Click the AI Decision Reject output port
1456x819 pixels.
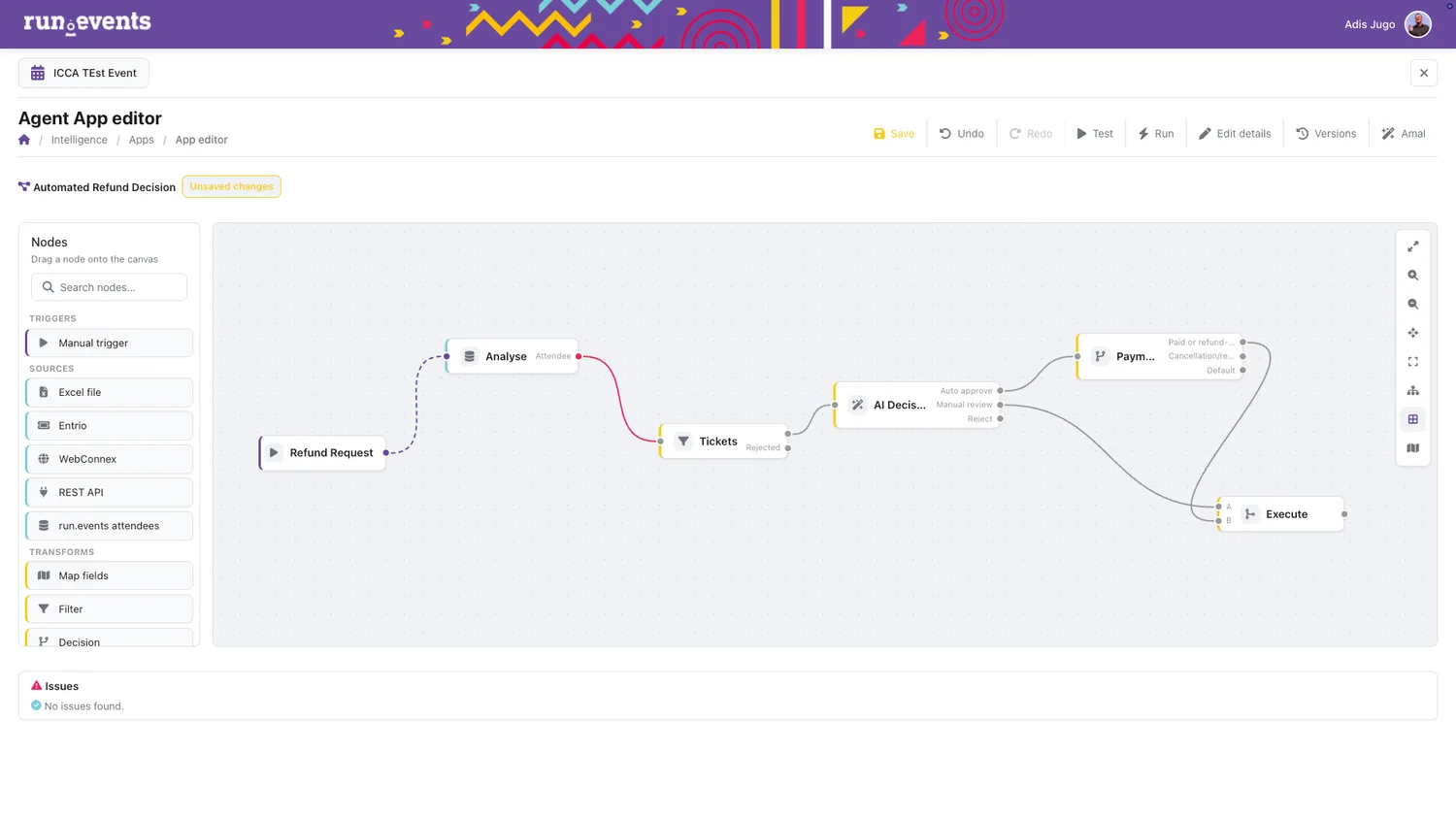click(1001, 419)
